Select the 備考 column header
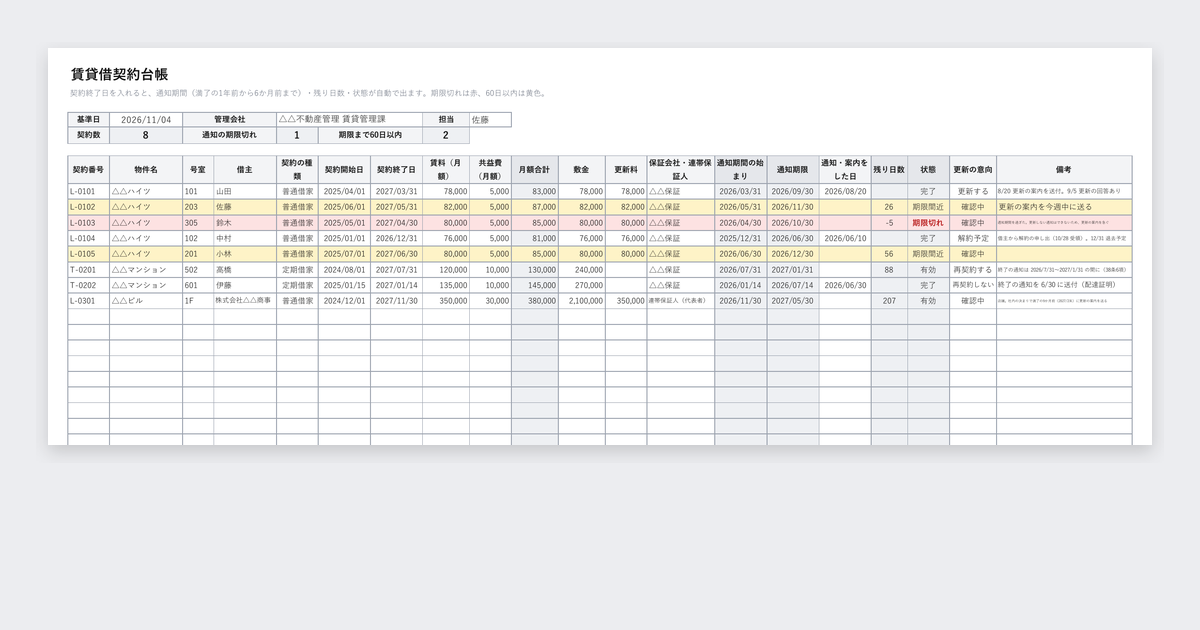This screenshot has width=1200, height=630. tap(1064, 169)
